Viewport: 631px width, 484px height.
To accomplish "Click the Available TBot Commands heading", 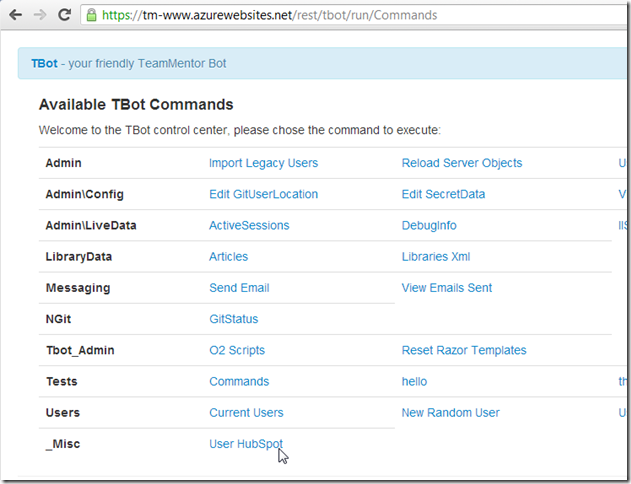I will [x=136, y=105].
